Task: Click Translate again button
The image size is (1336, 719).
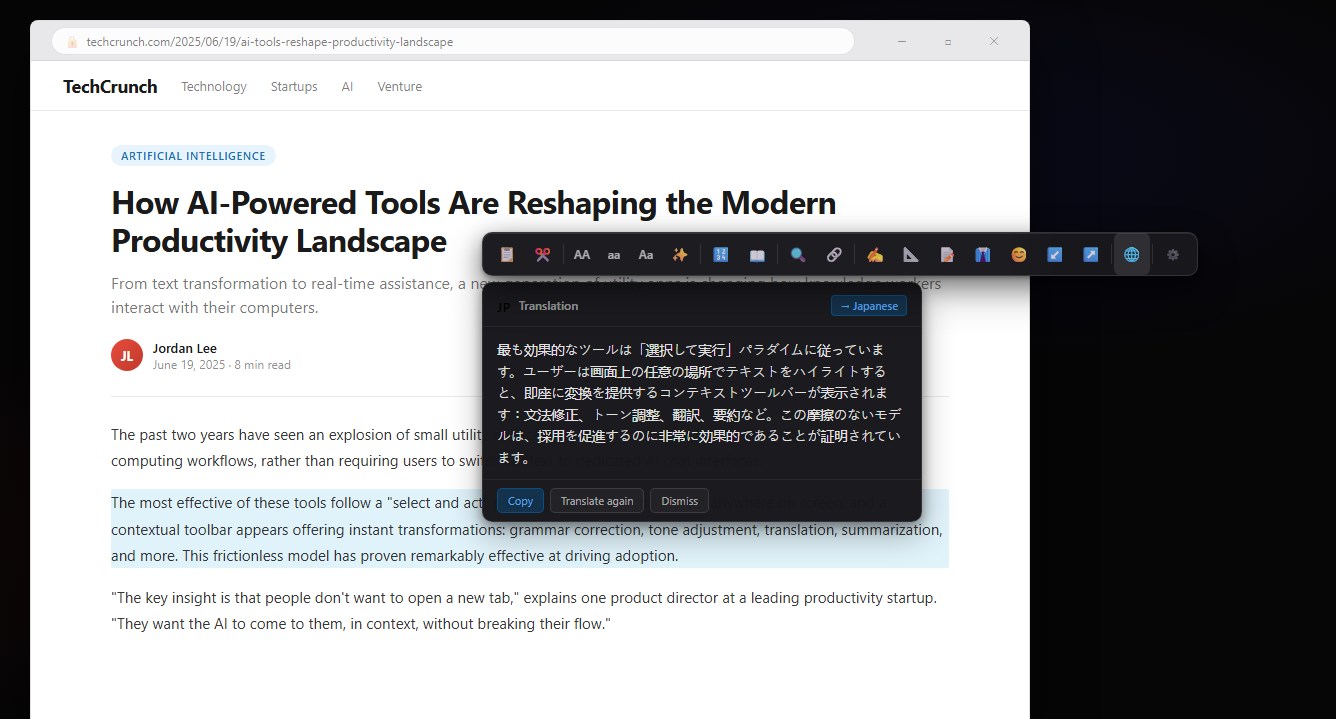Action: 597,501
